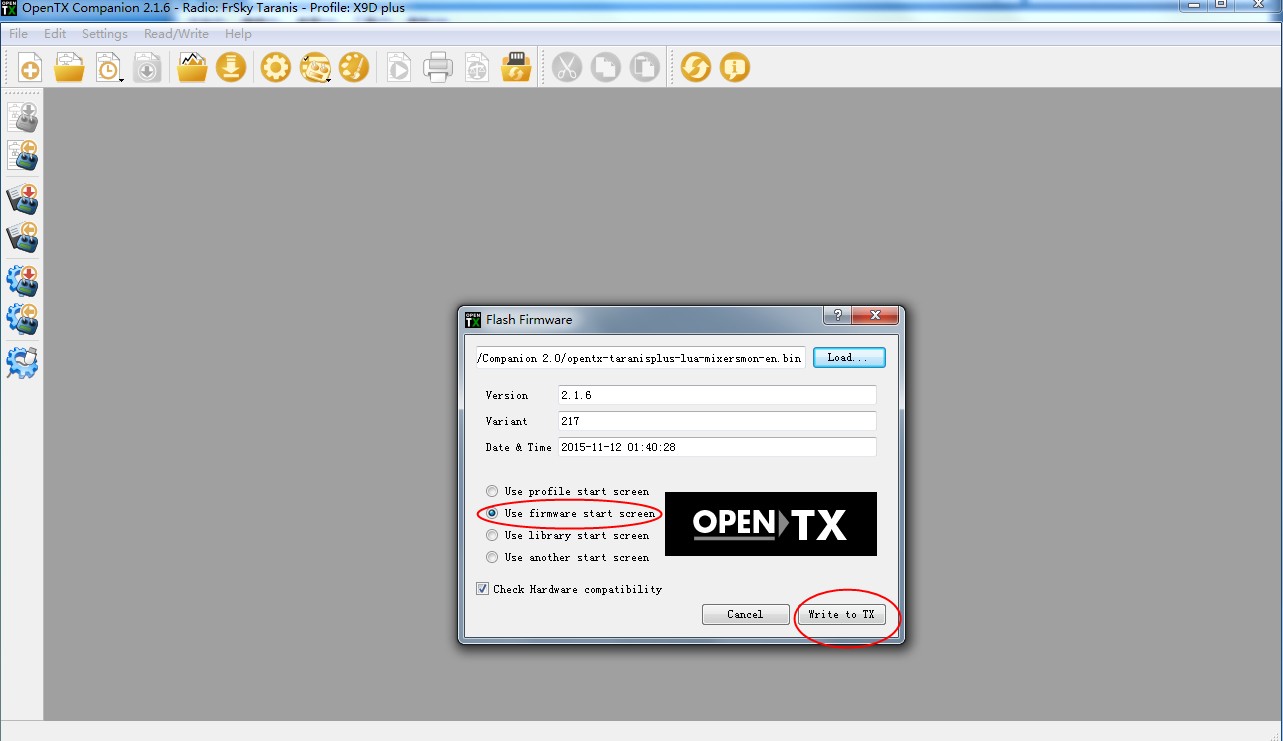Click the 'Version' label text
The image size is (1283, 741).
(507, 395)
